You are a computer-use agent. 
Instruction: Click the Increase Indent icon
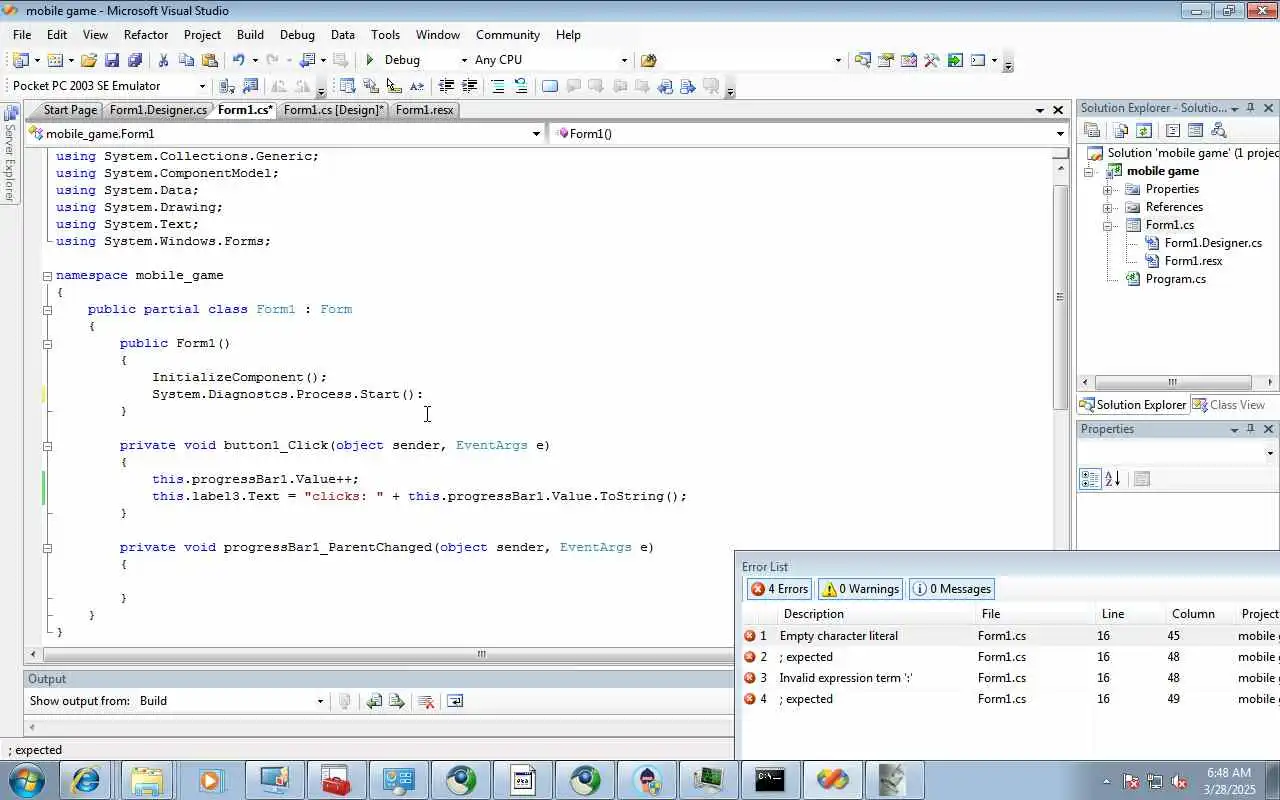(469, 86)
